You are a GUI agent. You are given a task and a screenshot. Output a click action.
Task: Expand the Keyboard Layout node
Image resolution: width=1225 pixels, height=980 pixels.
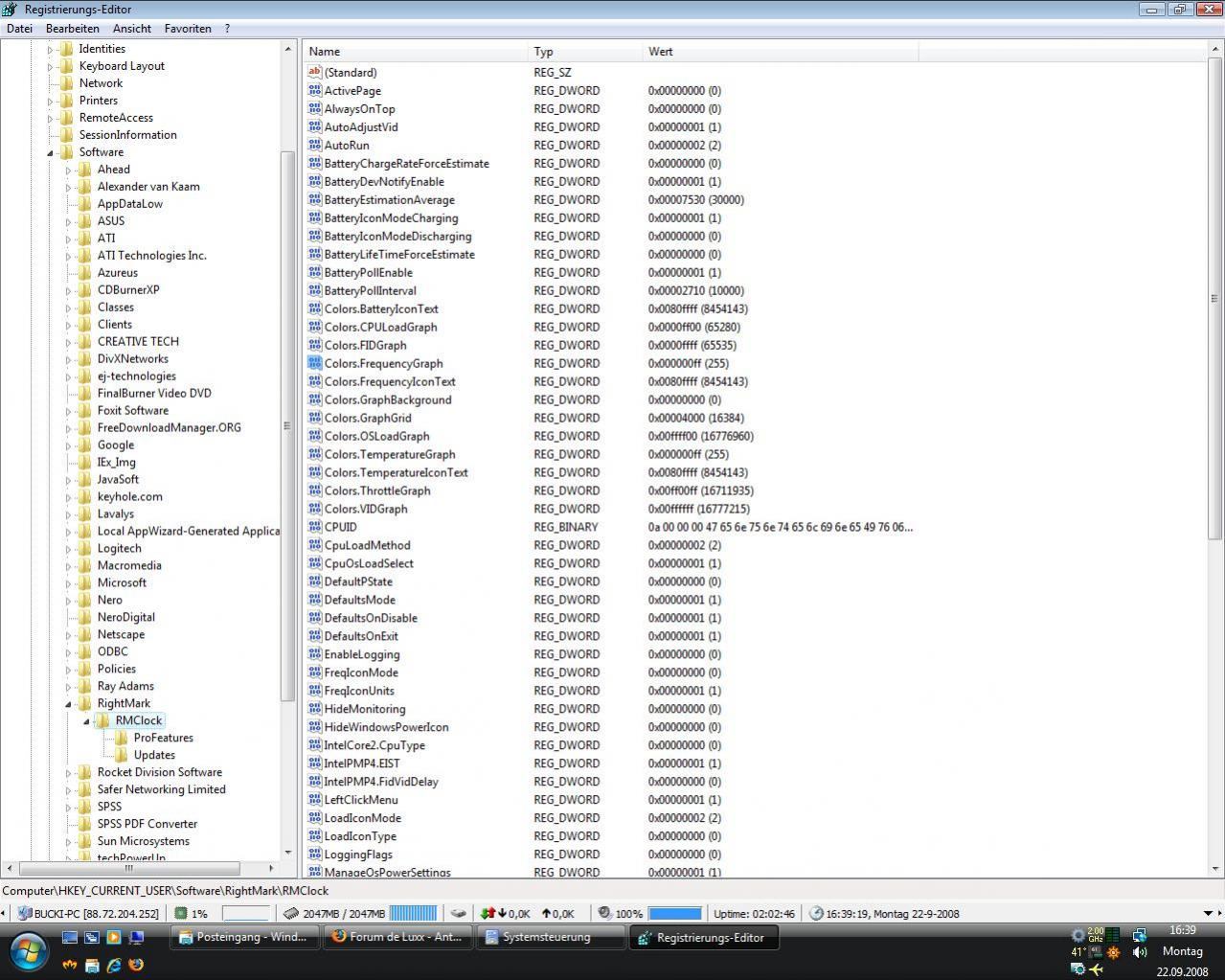coord(50,66)
